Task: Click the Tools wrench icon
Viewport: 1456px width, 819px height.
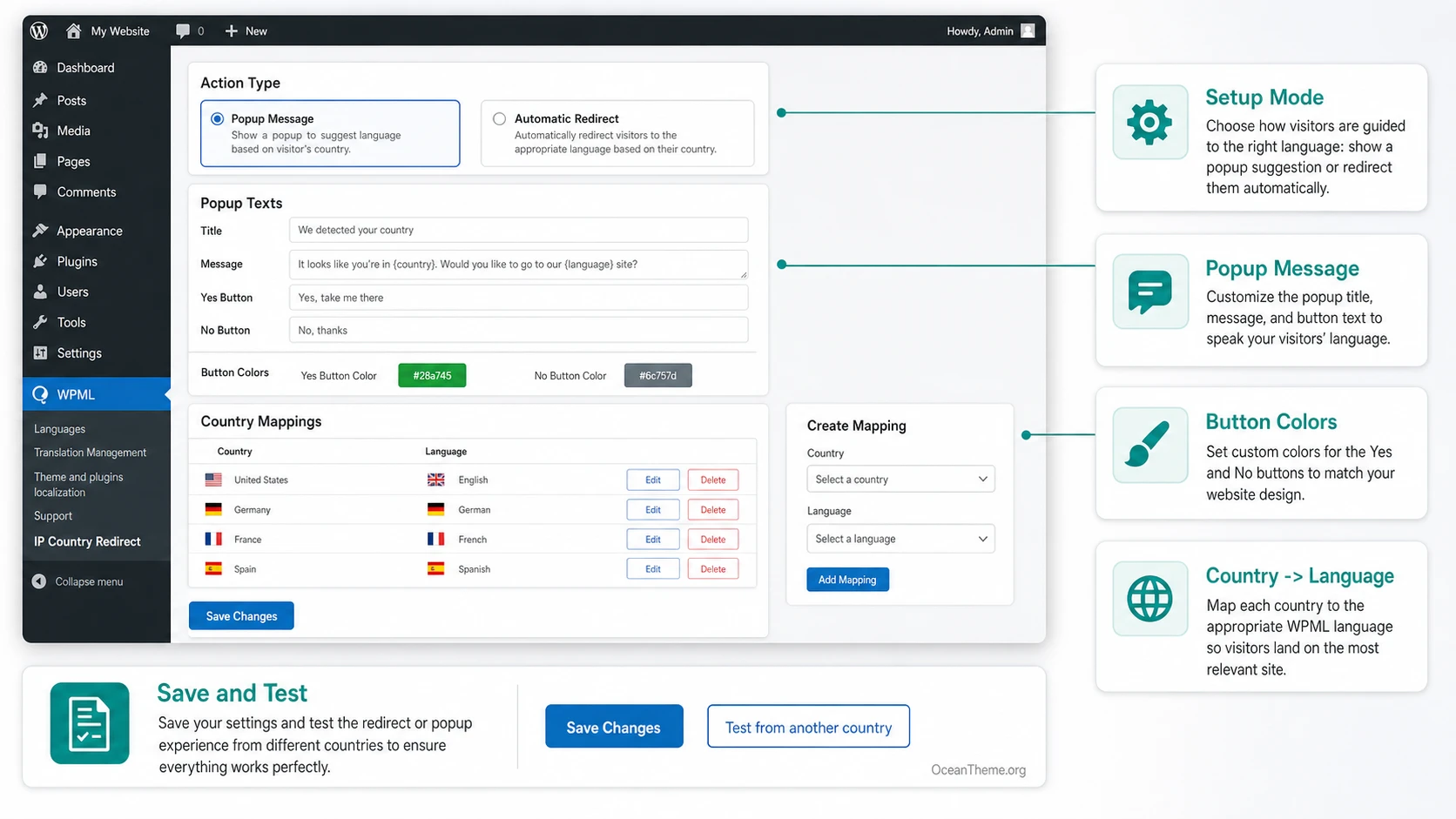Action: 40,322
